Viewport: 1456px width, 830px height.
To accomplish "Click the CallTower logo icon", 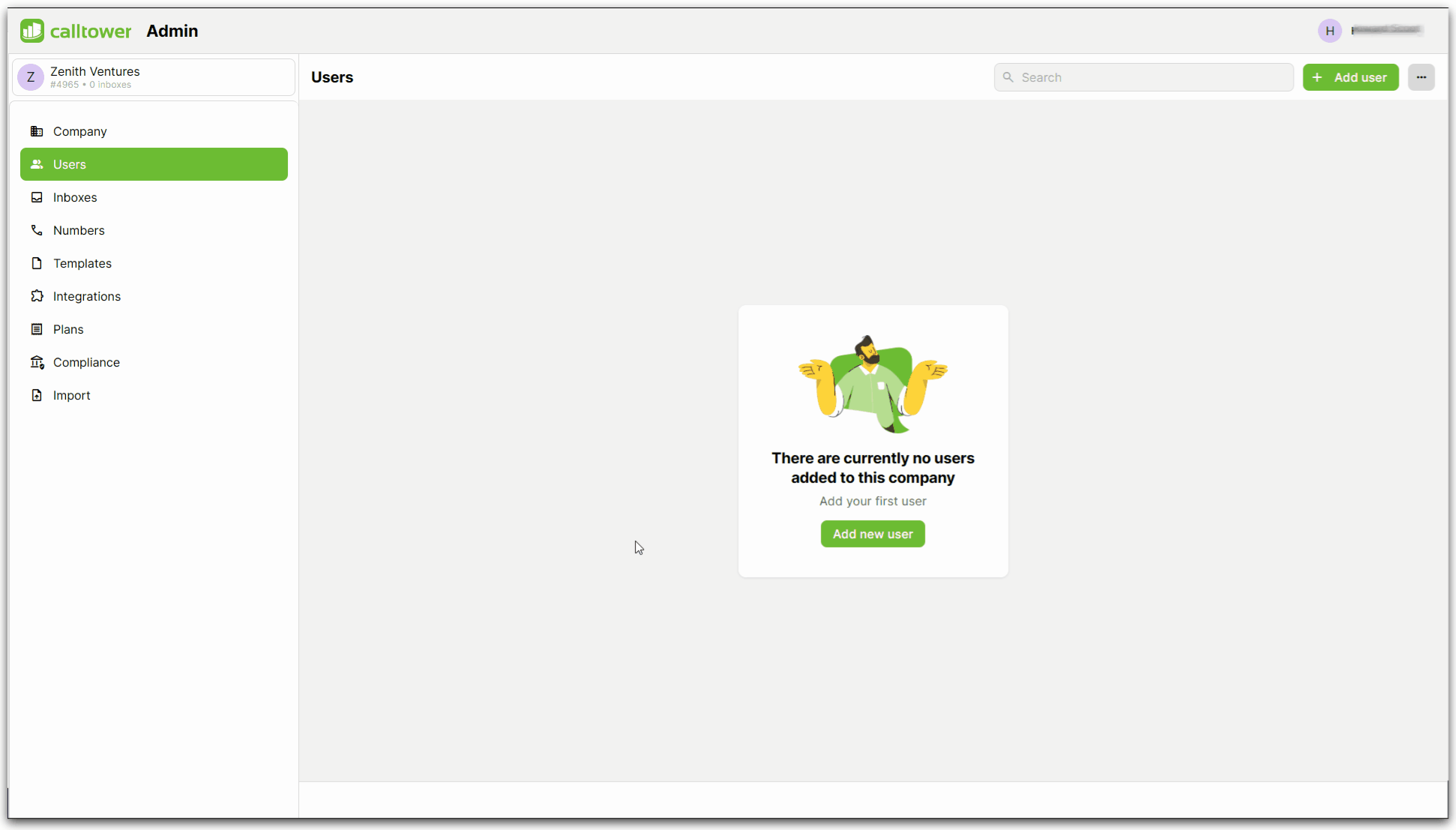I will 32,31.
